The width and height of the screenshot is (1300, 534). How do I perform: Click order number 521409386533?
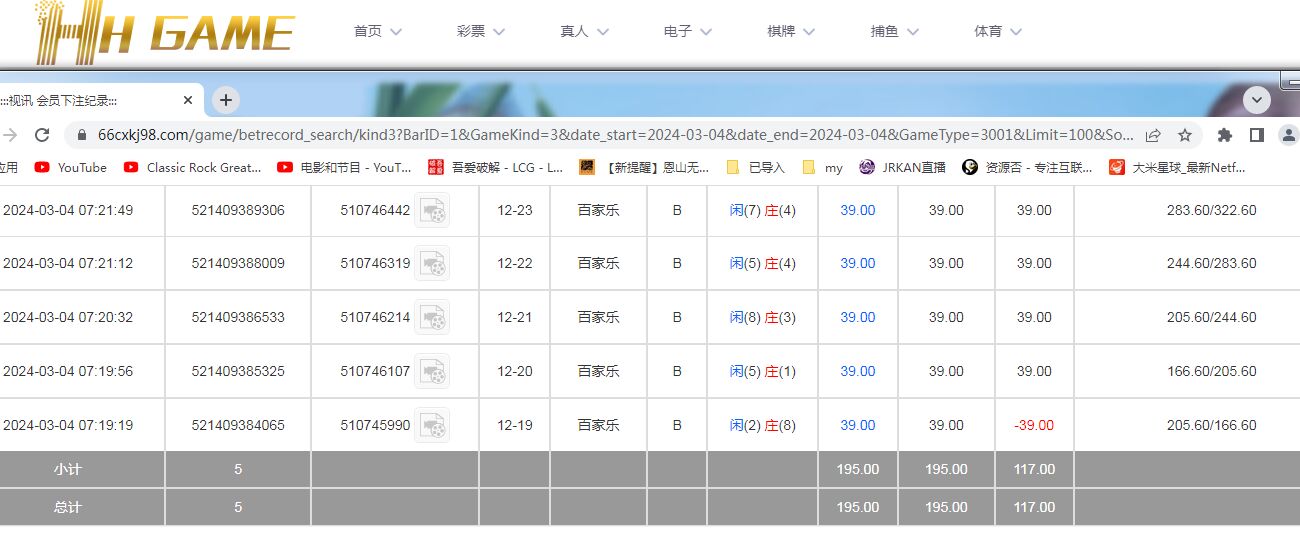238,318
